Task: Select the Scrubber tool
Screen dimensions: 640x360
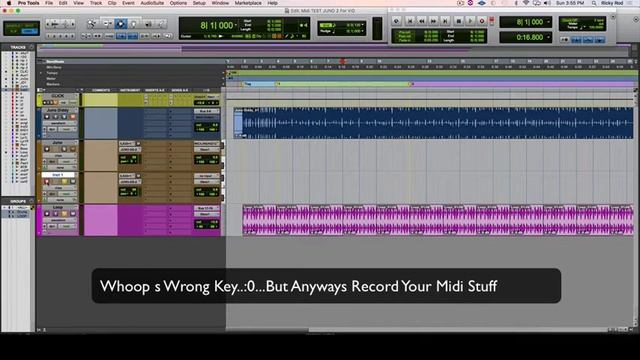Action: point(148,24)
